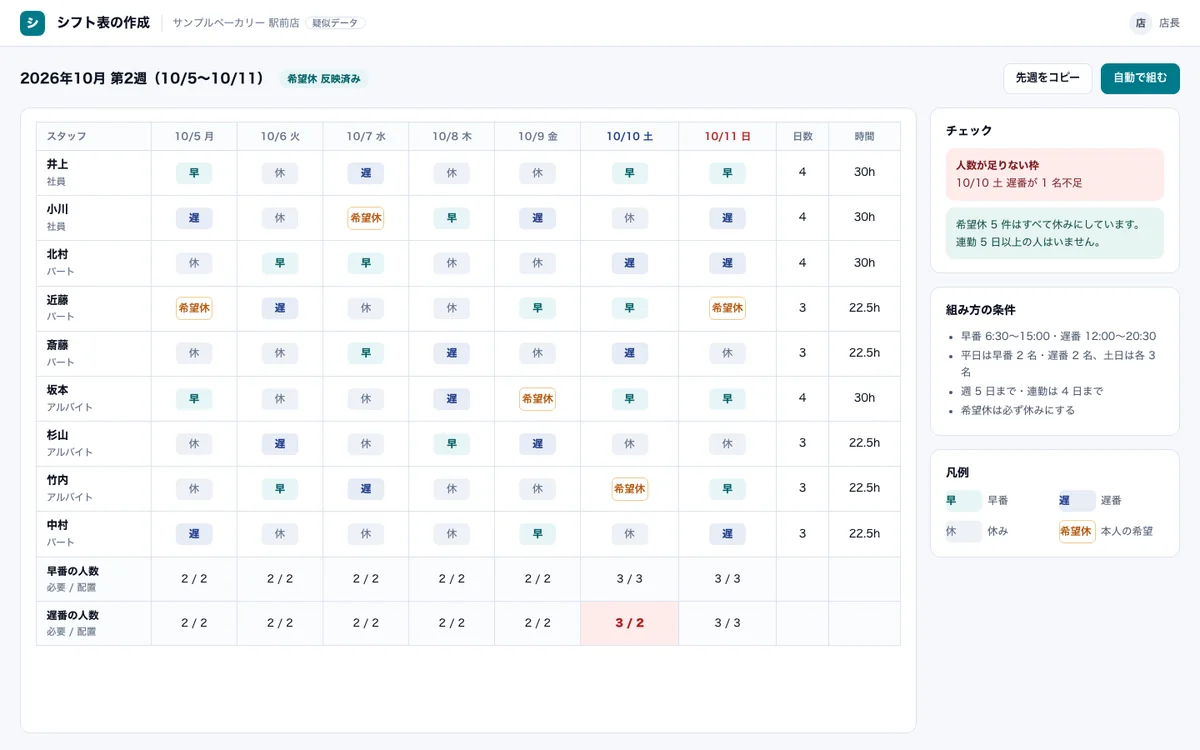Image resolution: width=1200 pixels, height=750 pixels.
Task: Click the staff name 坂本
Action: coord(58,390)
